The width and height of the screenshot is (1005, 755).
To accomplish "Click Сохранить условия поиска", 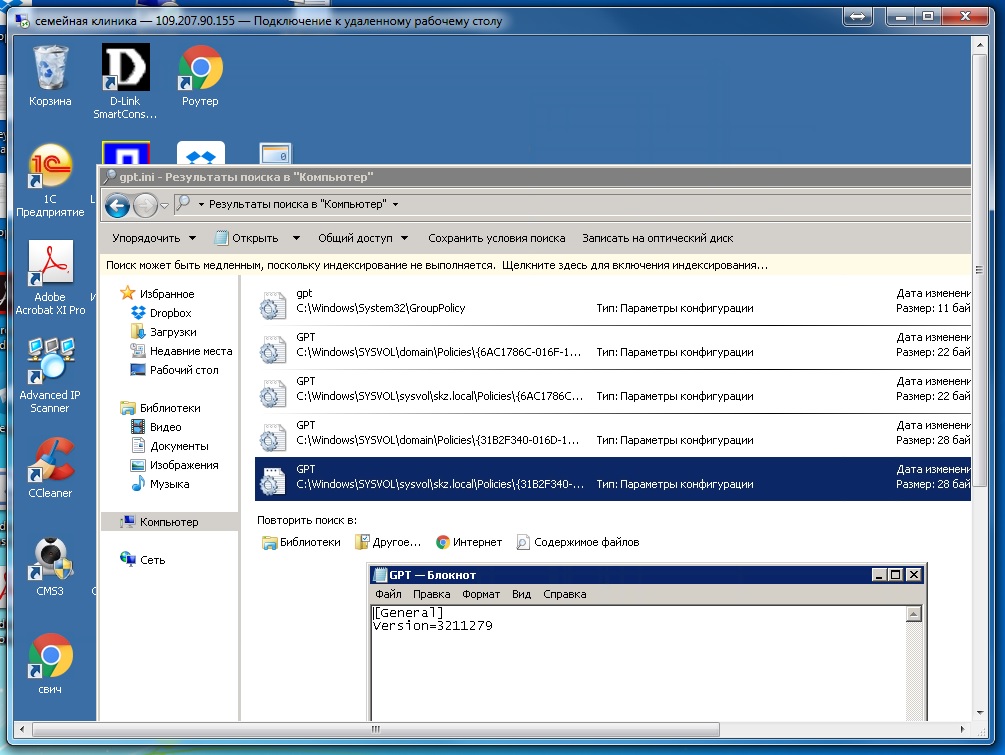I will pos(497,238).
